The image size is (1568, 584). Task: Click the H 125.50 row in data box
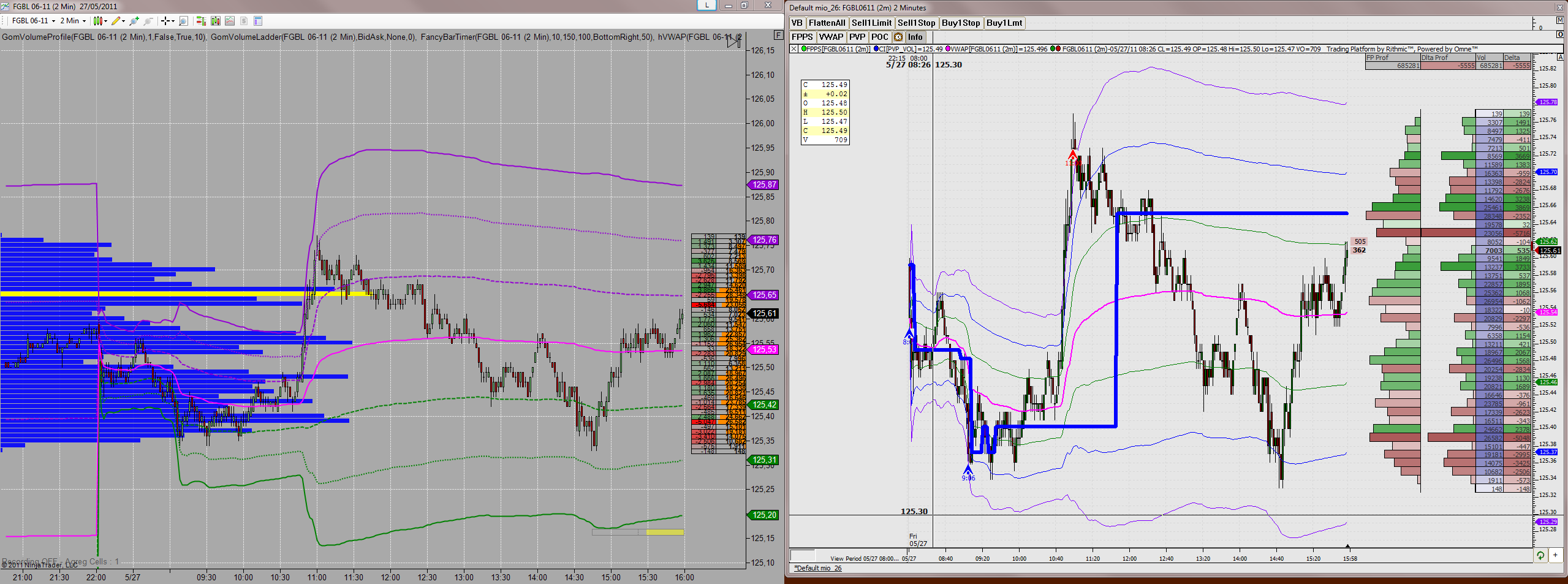point(825,112)
